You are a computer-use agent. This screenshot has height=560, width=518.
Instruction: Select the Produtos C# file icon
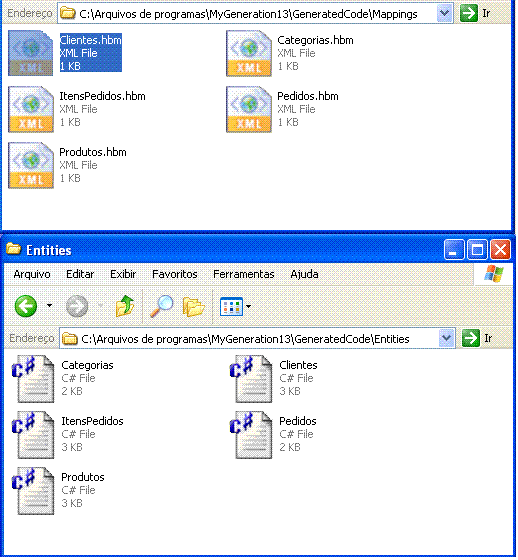(x=33, y=491)
